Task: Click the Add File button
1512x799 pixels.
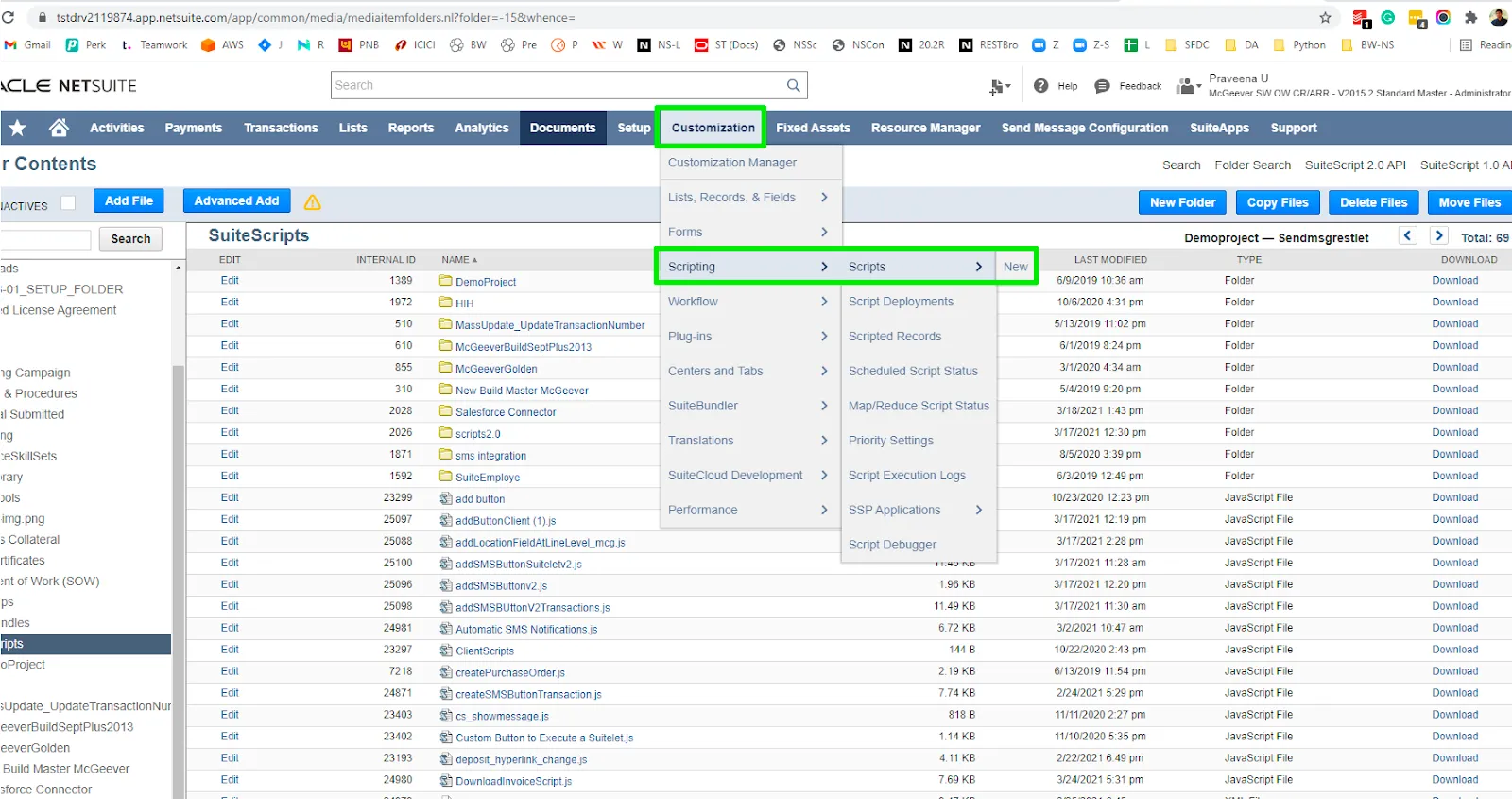Action: pyautogui.click(x=129, y=201)
